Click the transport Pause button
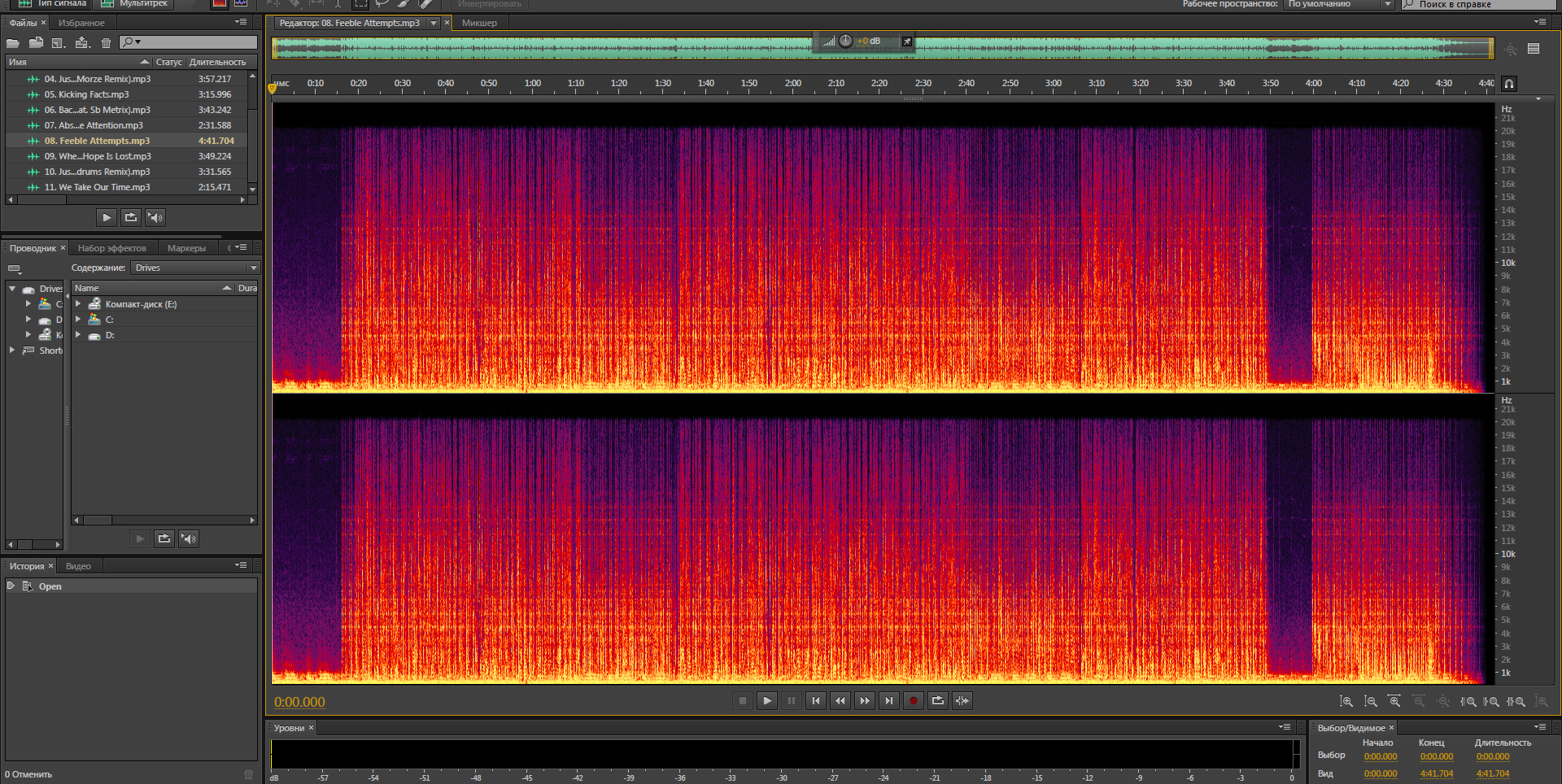This screenshot has height=784, width=1562. pos(791,700)
